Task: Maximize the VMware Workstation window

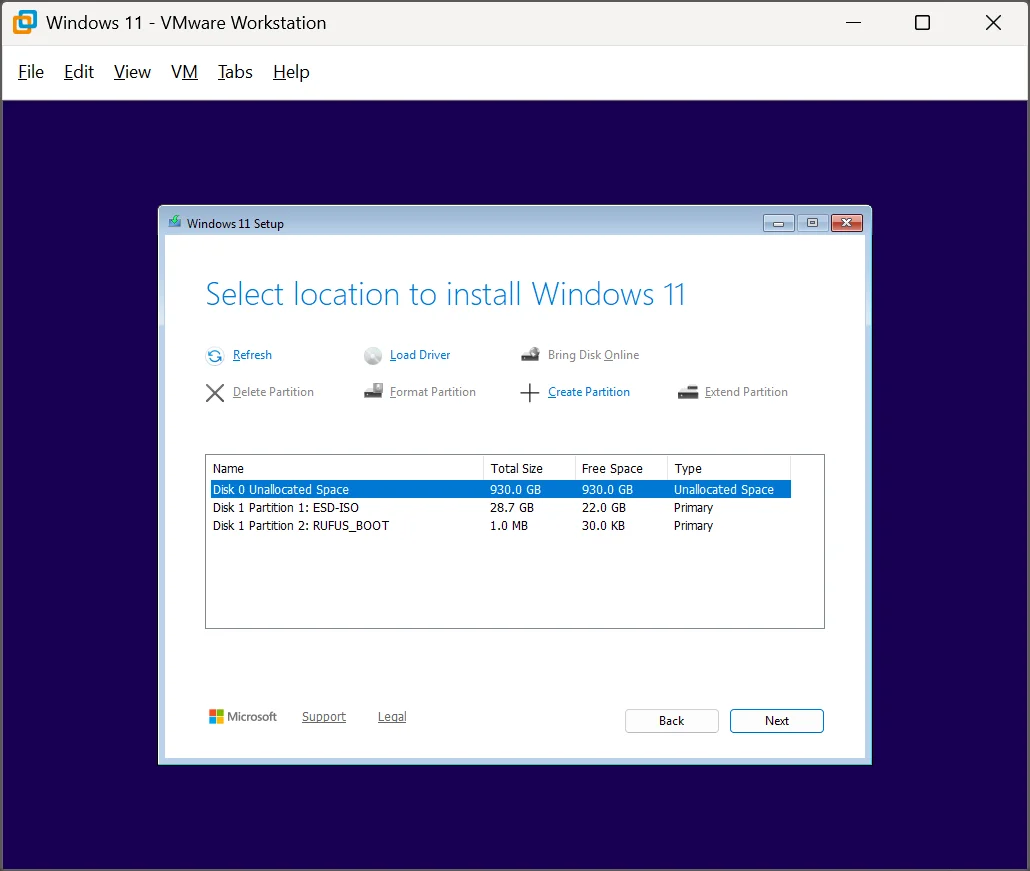Action: (x=922, y=22)
